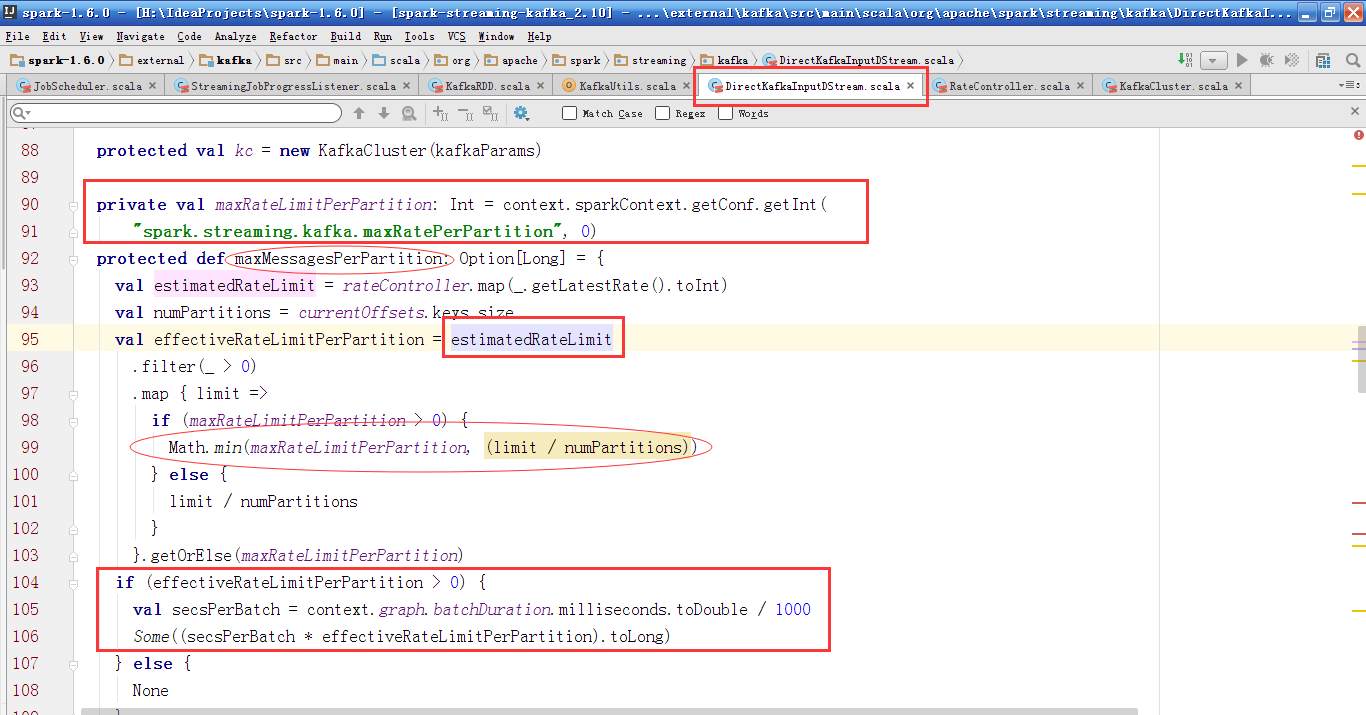Open search settings gear dropdown
Viewport: 1366px width, 715px height.
(x=521, y=114)
